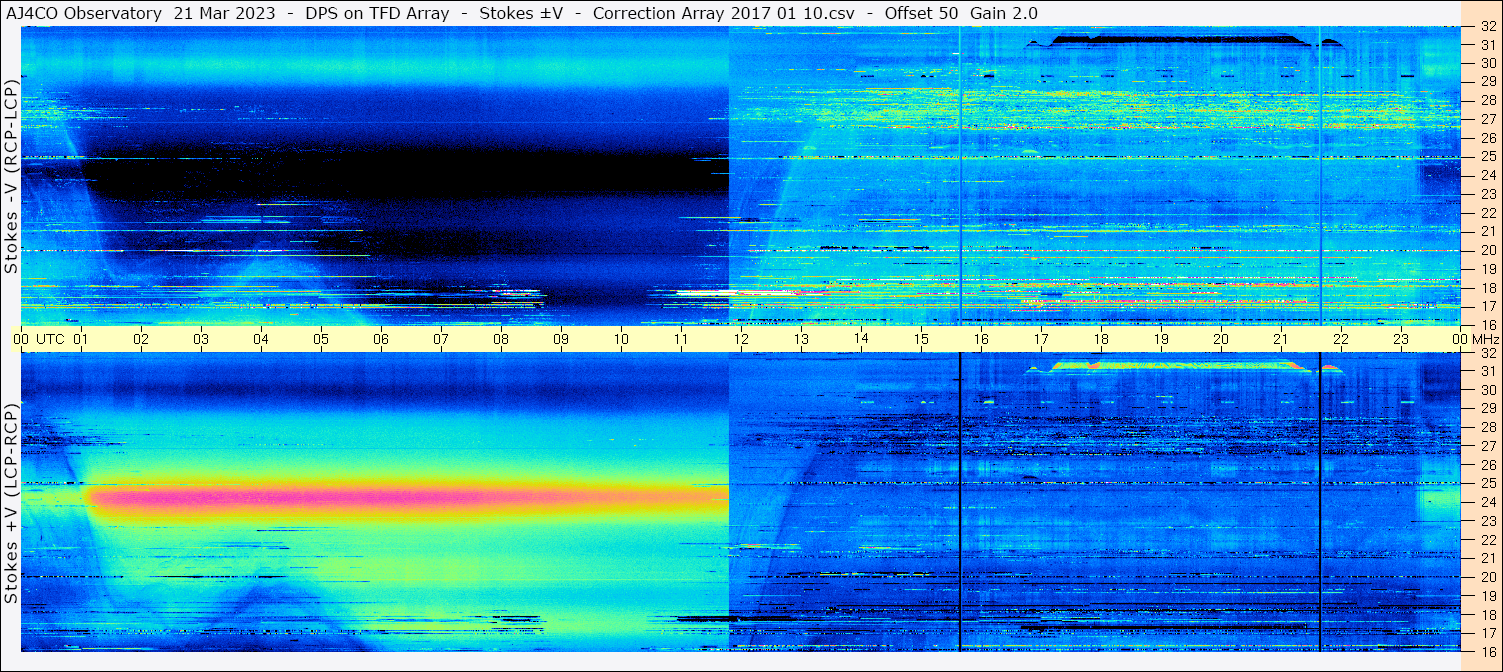
Task: Select the 27 frequency label of the Stokes +V panel
Action: [x=1487, y=446]
